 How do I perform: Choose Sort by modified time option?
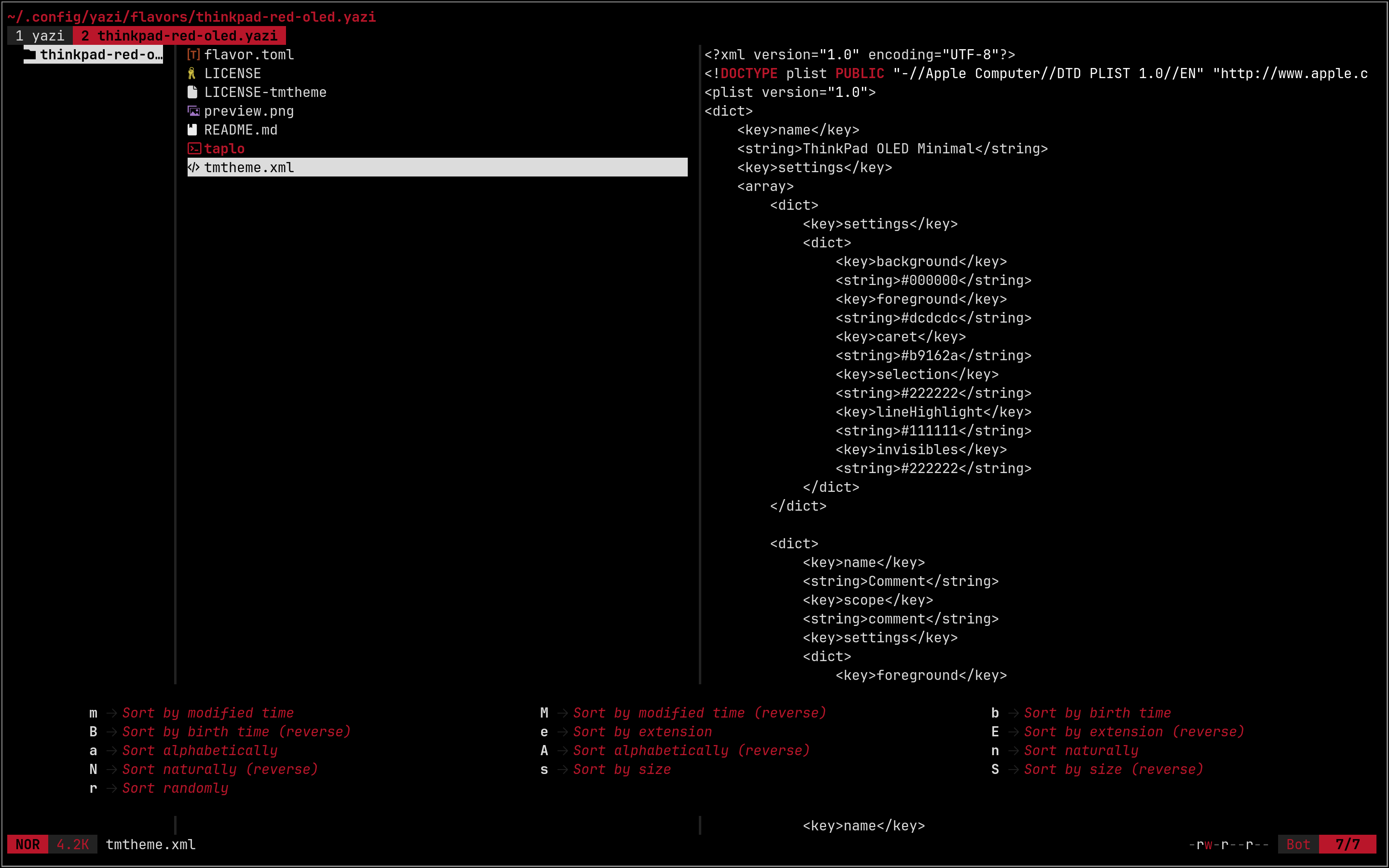pyautogui.click(x=208, y=713)
